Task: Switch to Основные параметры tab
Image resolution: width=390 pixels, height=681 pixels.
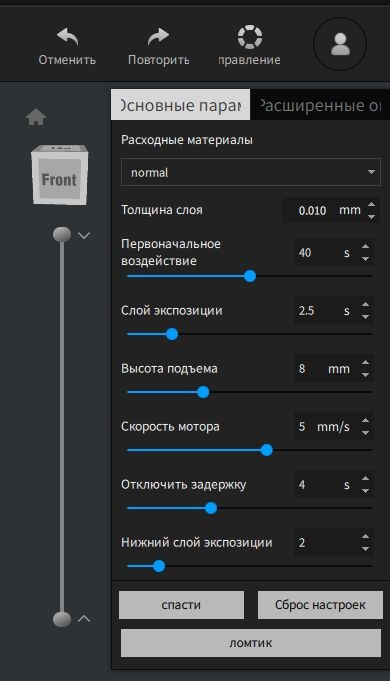Action: [181, 105]
